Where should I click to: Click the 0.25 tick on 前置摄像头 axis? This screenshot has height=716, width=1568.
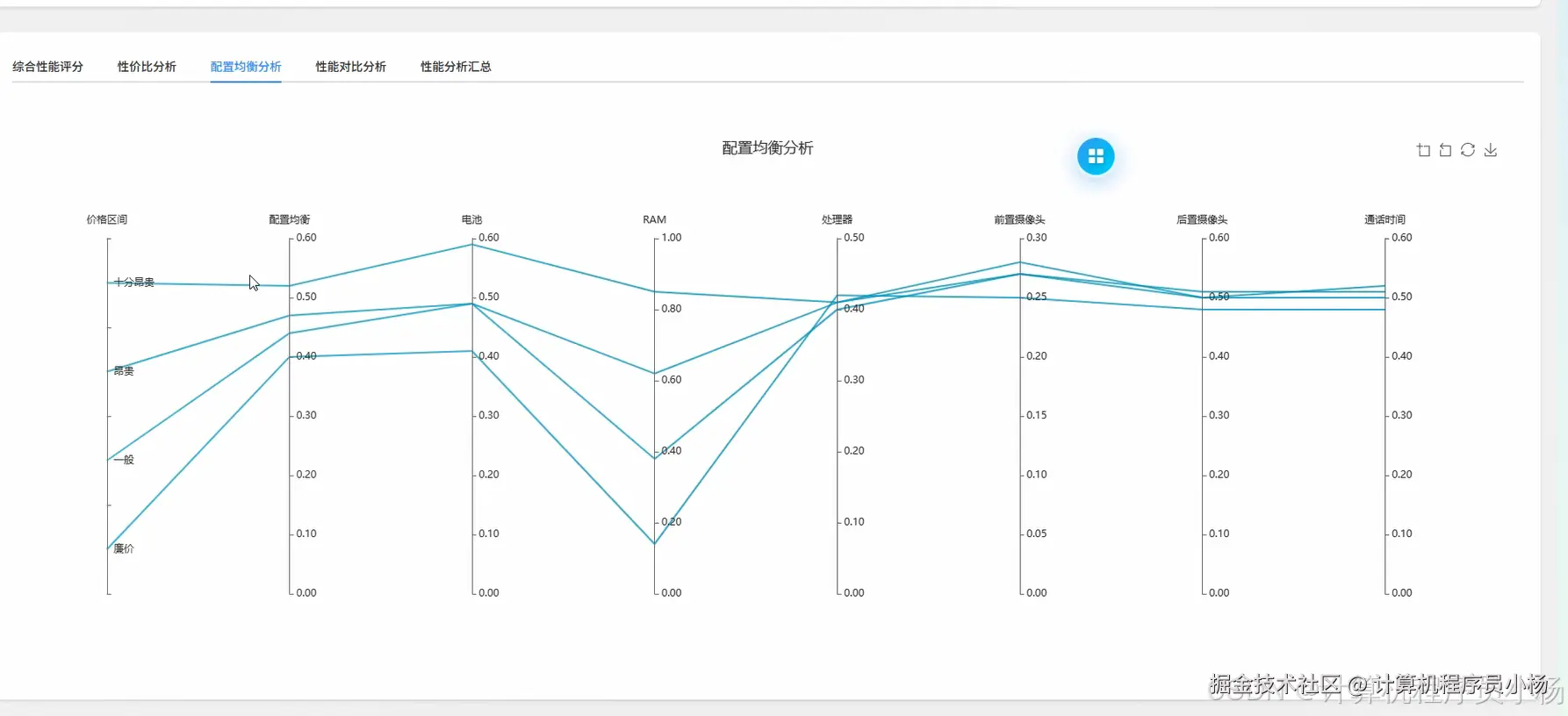1037,297
